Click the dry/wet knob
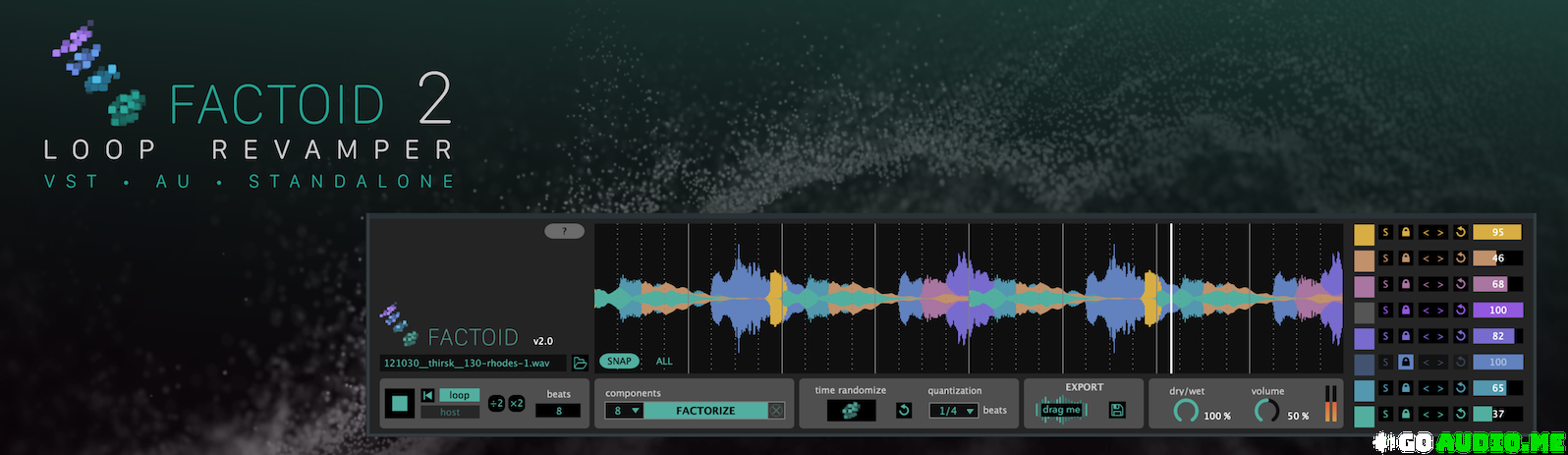1568x455 pixels. click(1186, 411)
